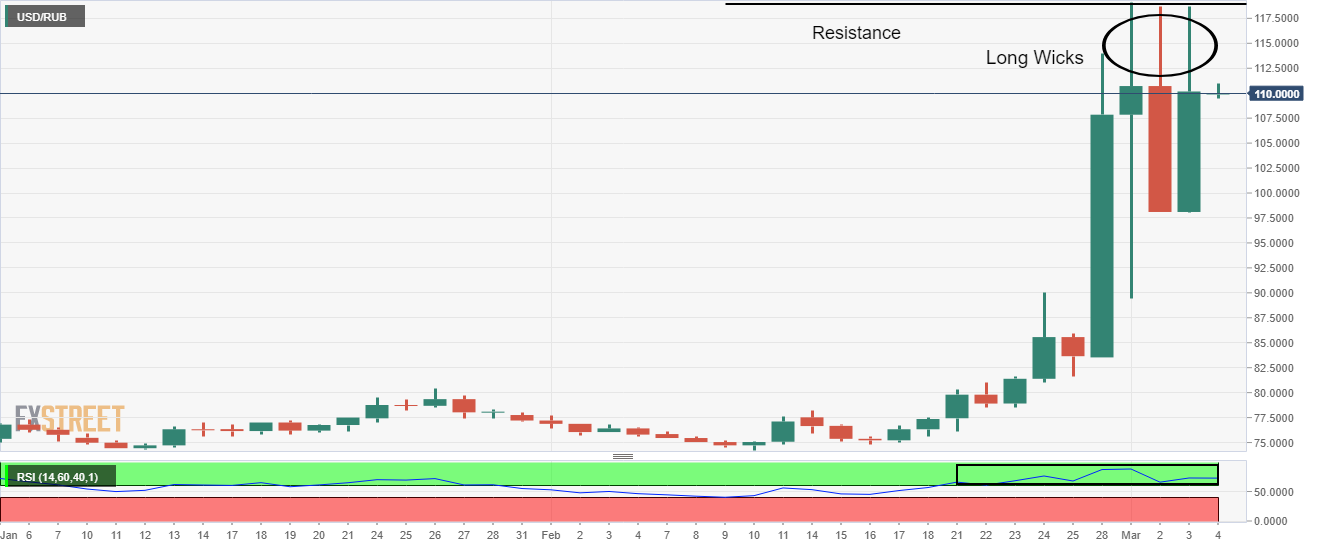Select the RSI (14,60,40,1) indicator label
1317x548 pixels.
tap(62, 477)
